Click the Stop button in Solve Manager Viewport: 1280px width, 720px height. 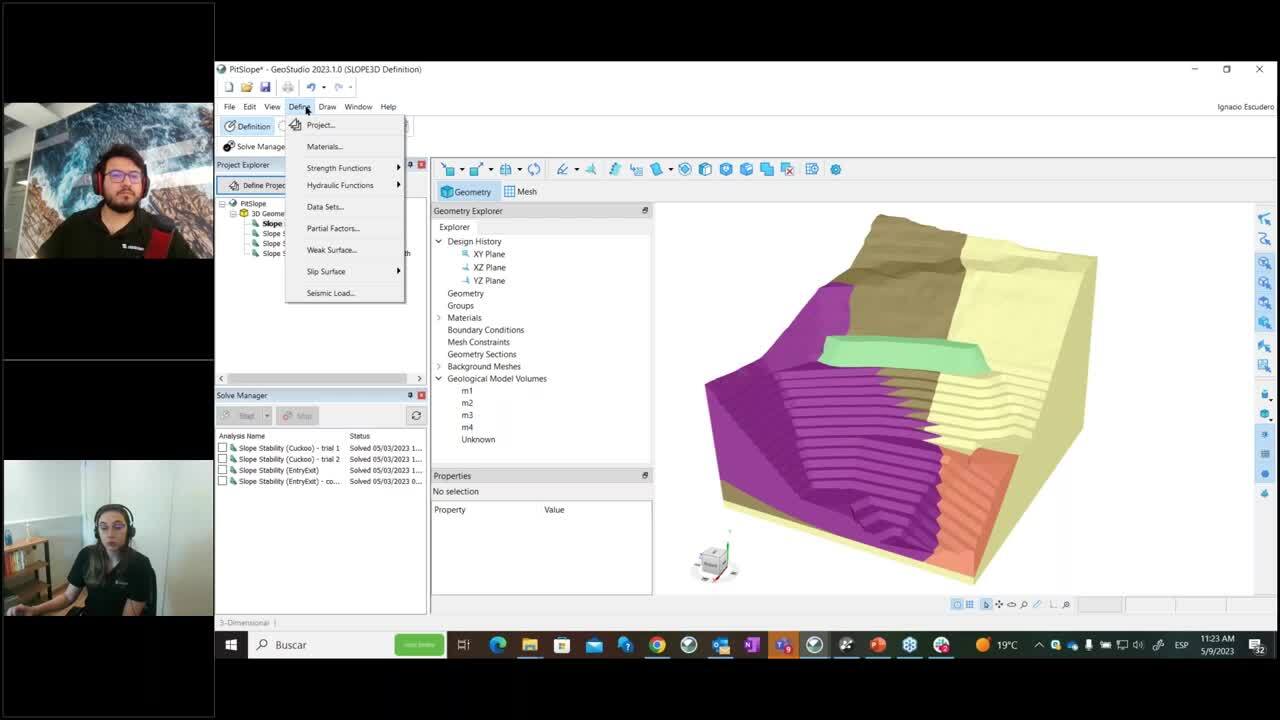pyautogui.click(x=298, y=415)
